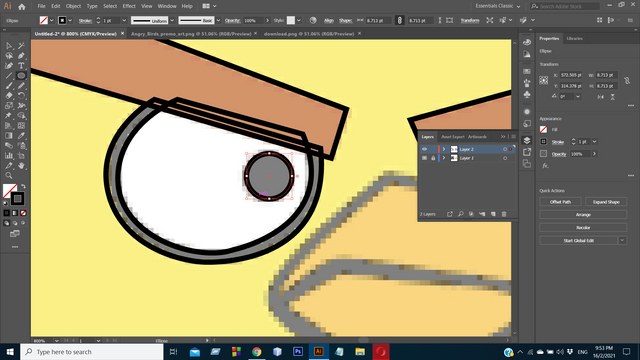Open the Object menu
Viewport: 640px width, 360px height.
pyautogui.click(x=73, y=6)
